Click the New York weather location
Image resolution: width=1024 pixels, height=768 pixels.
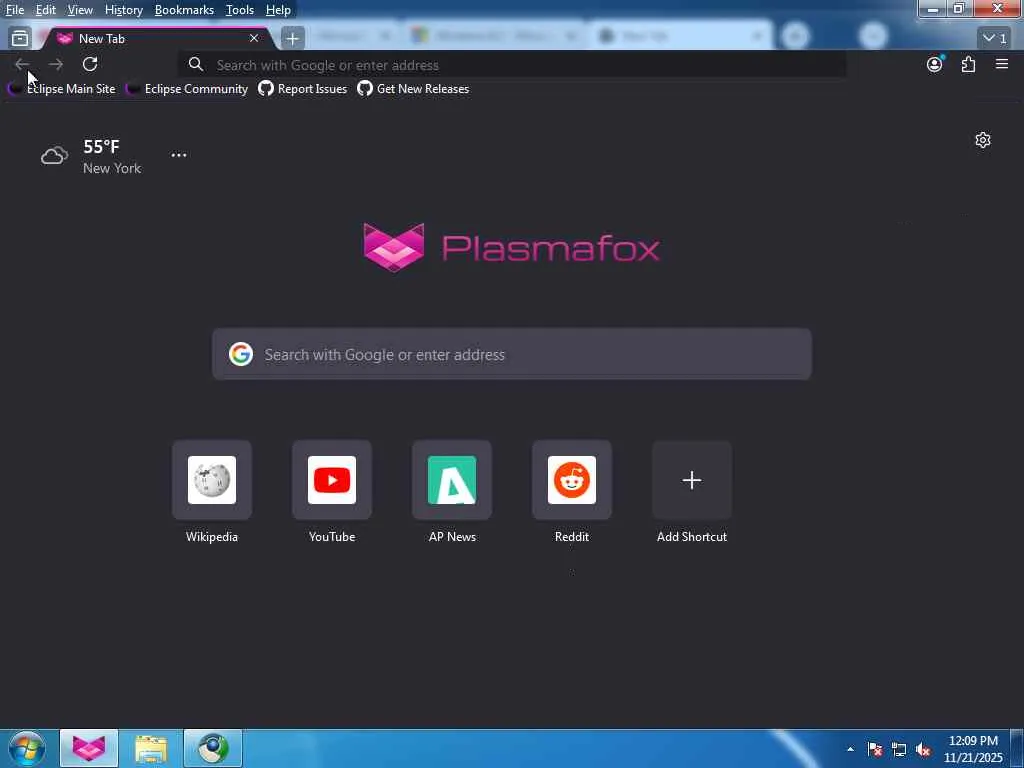pos(112,168)
